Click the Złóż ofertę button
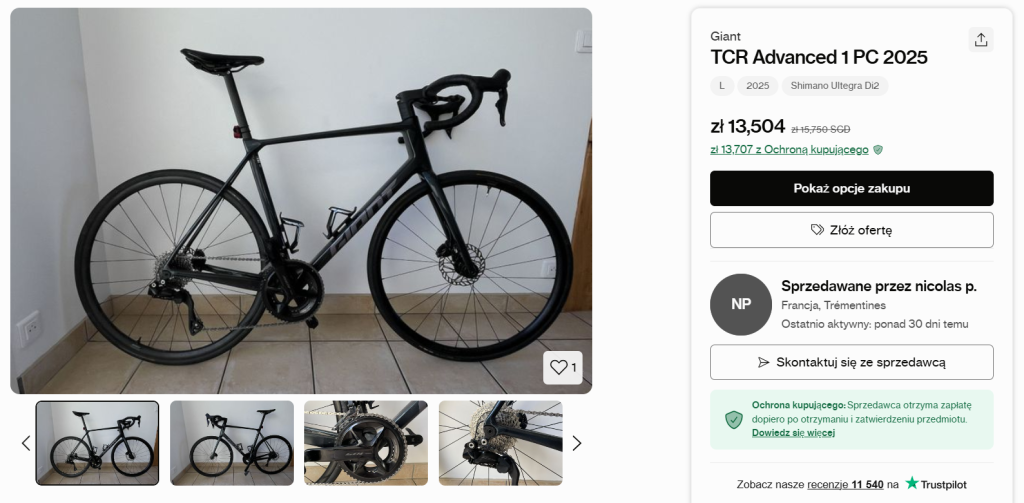This screenshot has height=503, width=1024. pos(851,230)
